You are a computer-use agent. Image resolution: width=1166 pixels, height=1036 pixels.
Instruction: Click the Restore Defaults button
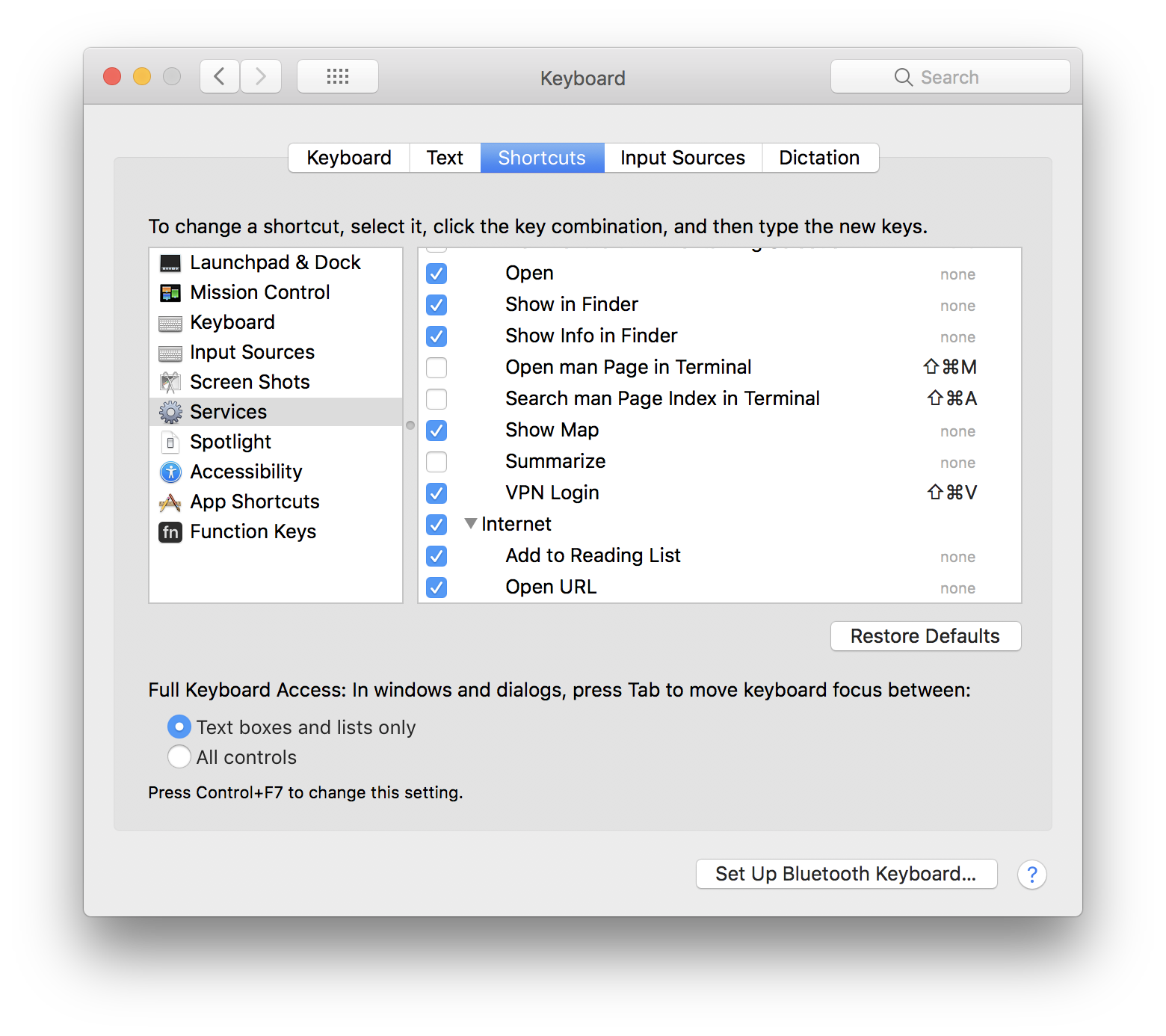(x=925, y=636)
